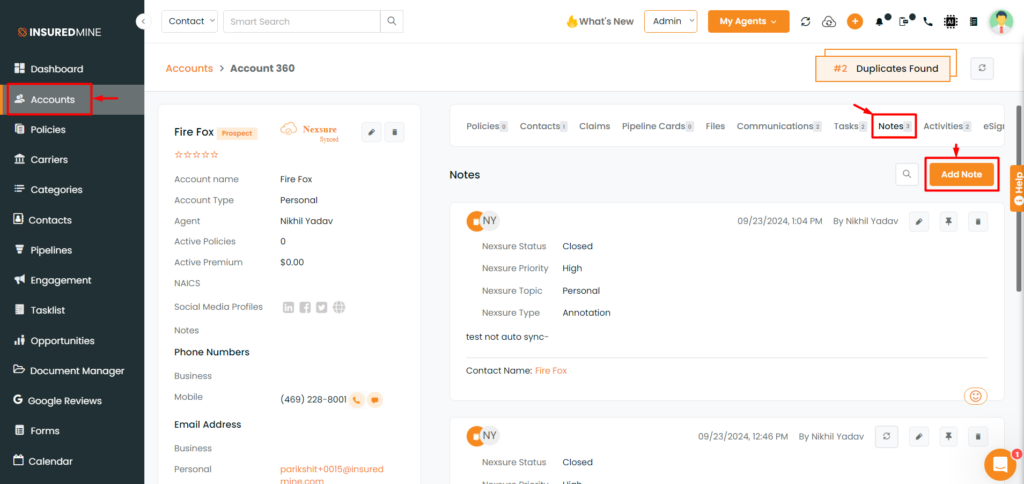
Task: Open the Communications tab
Action: click(779, 126)
